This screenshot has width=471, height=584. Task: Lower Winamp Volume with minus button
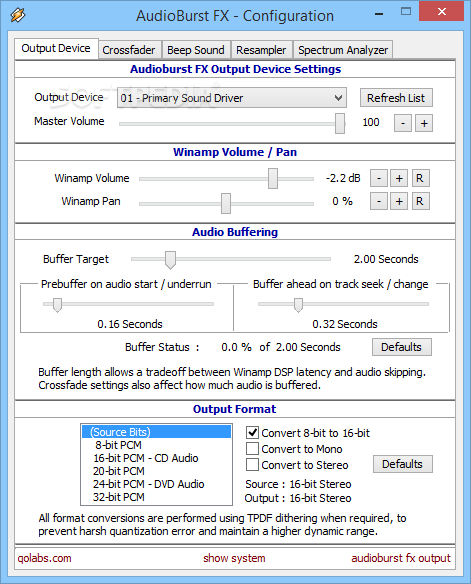(x=379, y=178)
